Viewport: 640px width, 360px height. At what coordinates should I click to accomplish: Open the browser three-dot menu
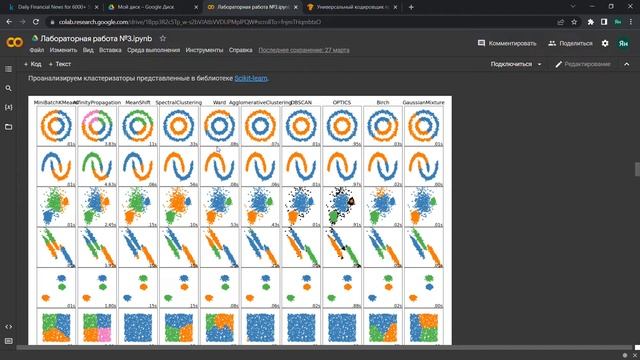pyautogui.click(x=632, y=22)
